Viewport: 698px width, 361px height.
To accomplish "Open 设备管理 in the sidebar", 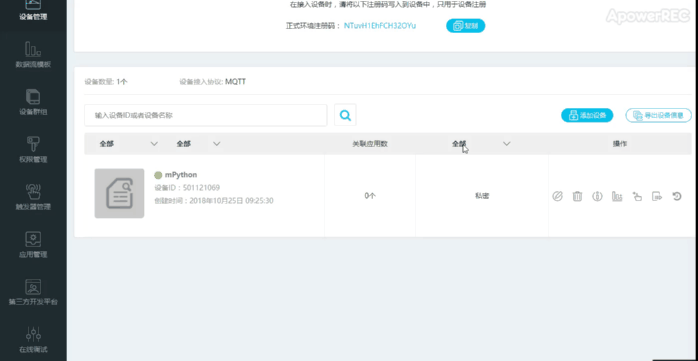I will click(33, 11).
